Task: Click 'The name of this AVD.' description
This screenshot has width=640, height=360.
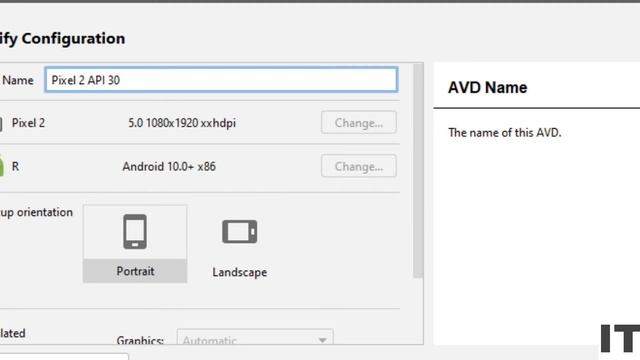Action: coord(505,133)
